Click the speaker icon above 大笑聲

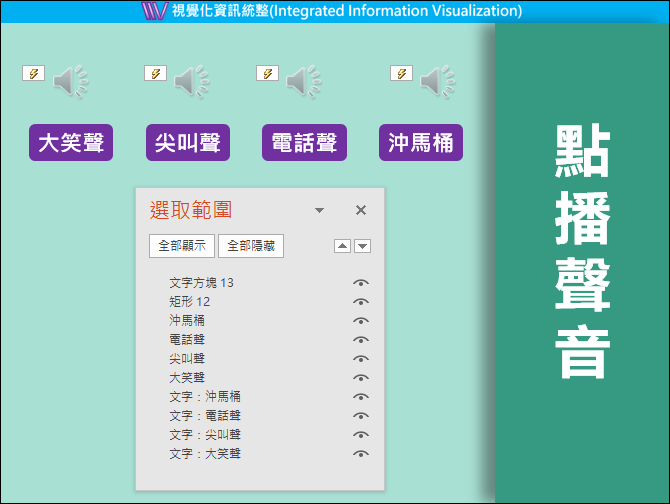click(x=70, y=81)
